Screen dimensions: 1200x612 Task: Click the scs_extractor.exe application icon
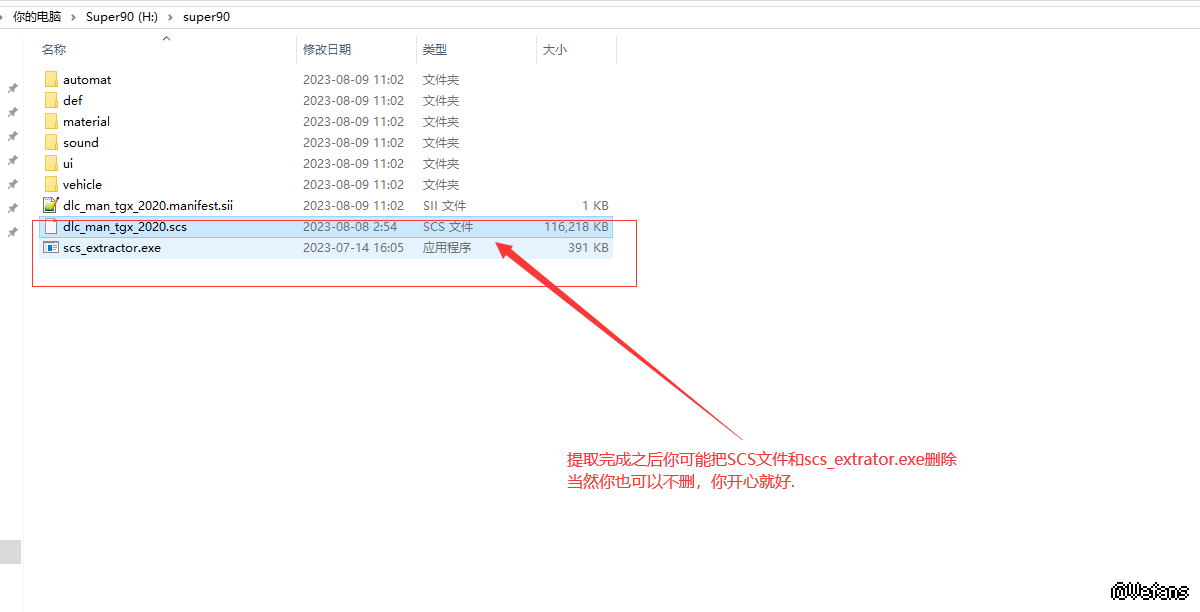tap(51, 247)
